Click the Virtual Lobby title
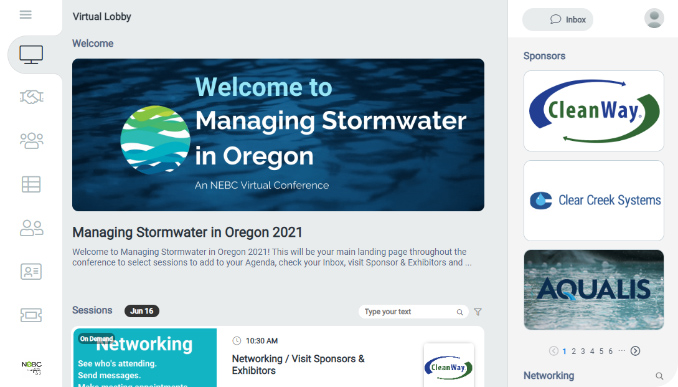The image size is (678, 387). pyautogui.click(x=102, y=16)
